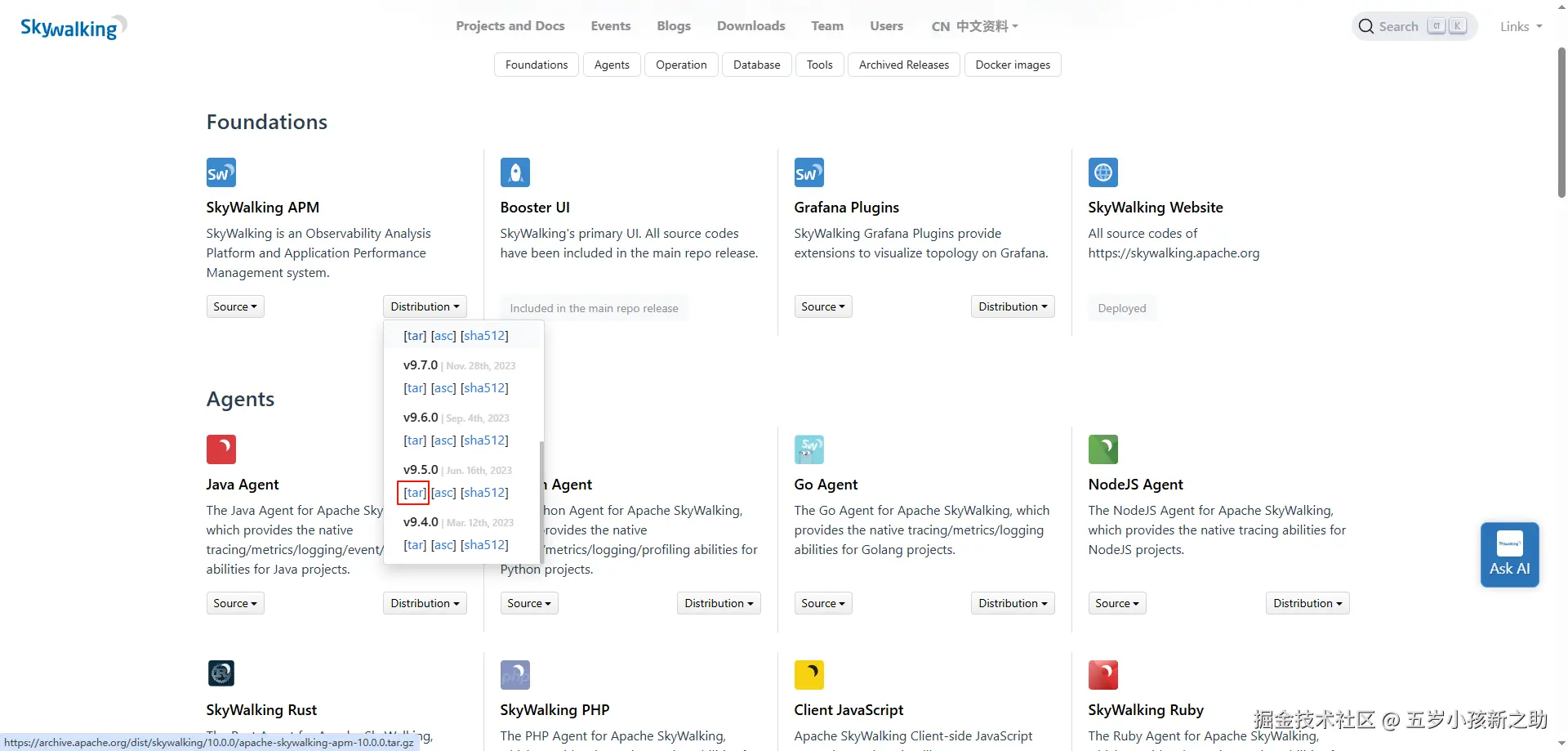Click the search magnifier icon

point(1366,27)
